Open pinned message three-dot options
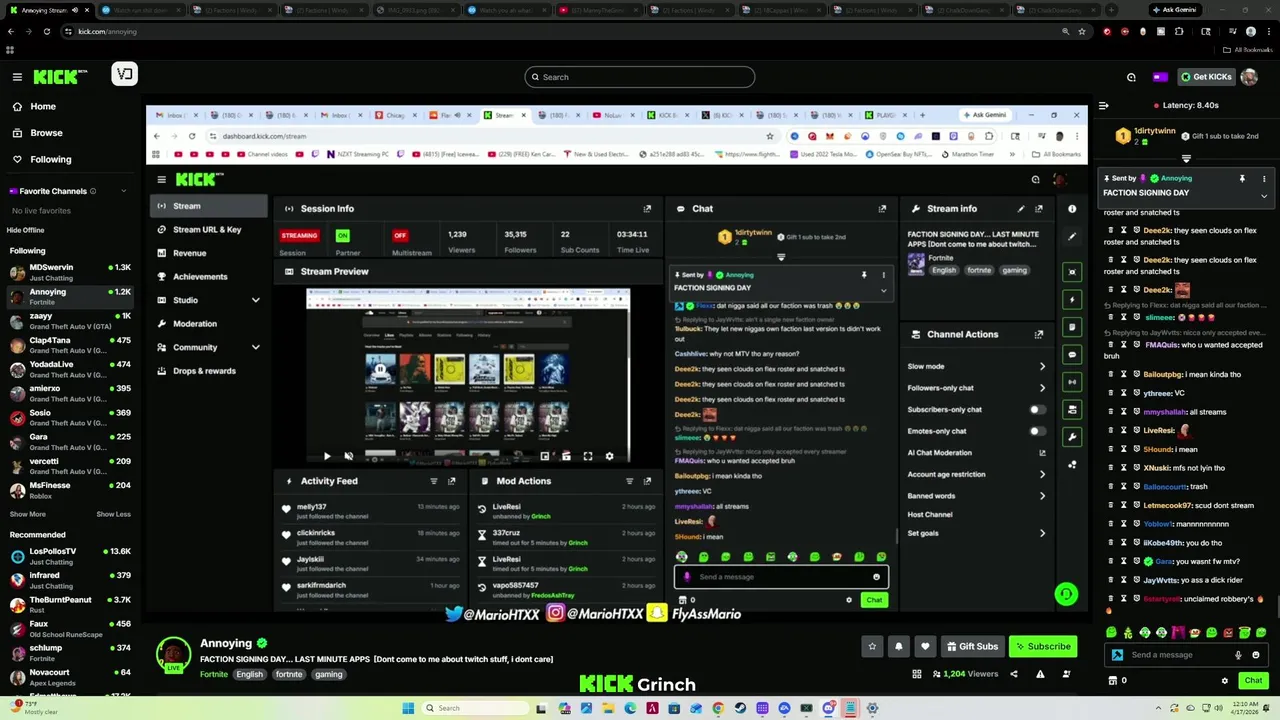Viewport: 1280px width, 720px height. [x=1264, y=179]
